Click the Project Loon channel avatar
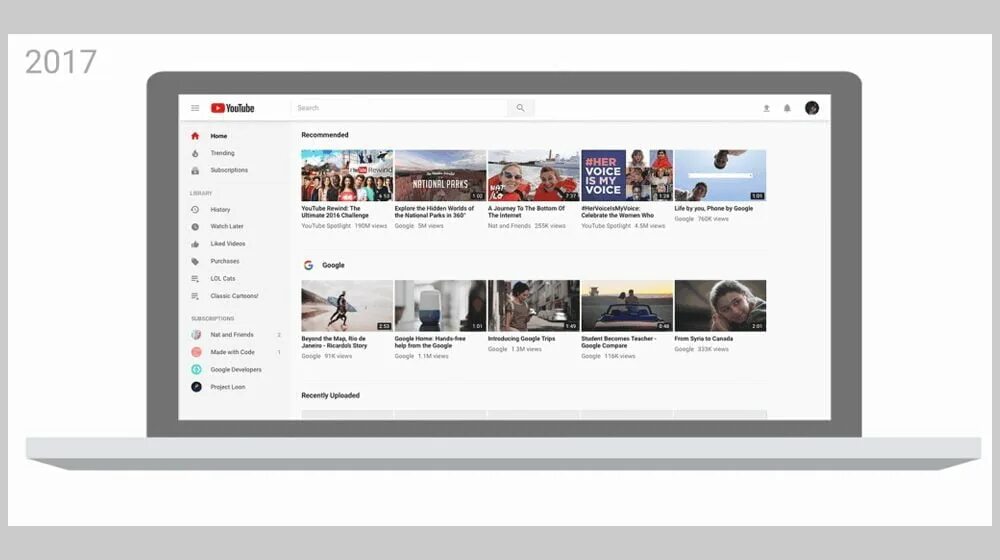The image size is (1000, 560). (x=196, y=387)
